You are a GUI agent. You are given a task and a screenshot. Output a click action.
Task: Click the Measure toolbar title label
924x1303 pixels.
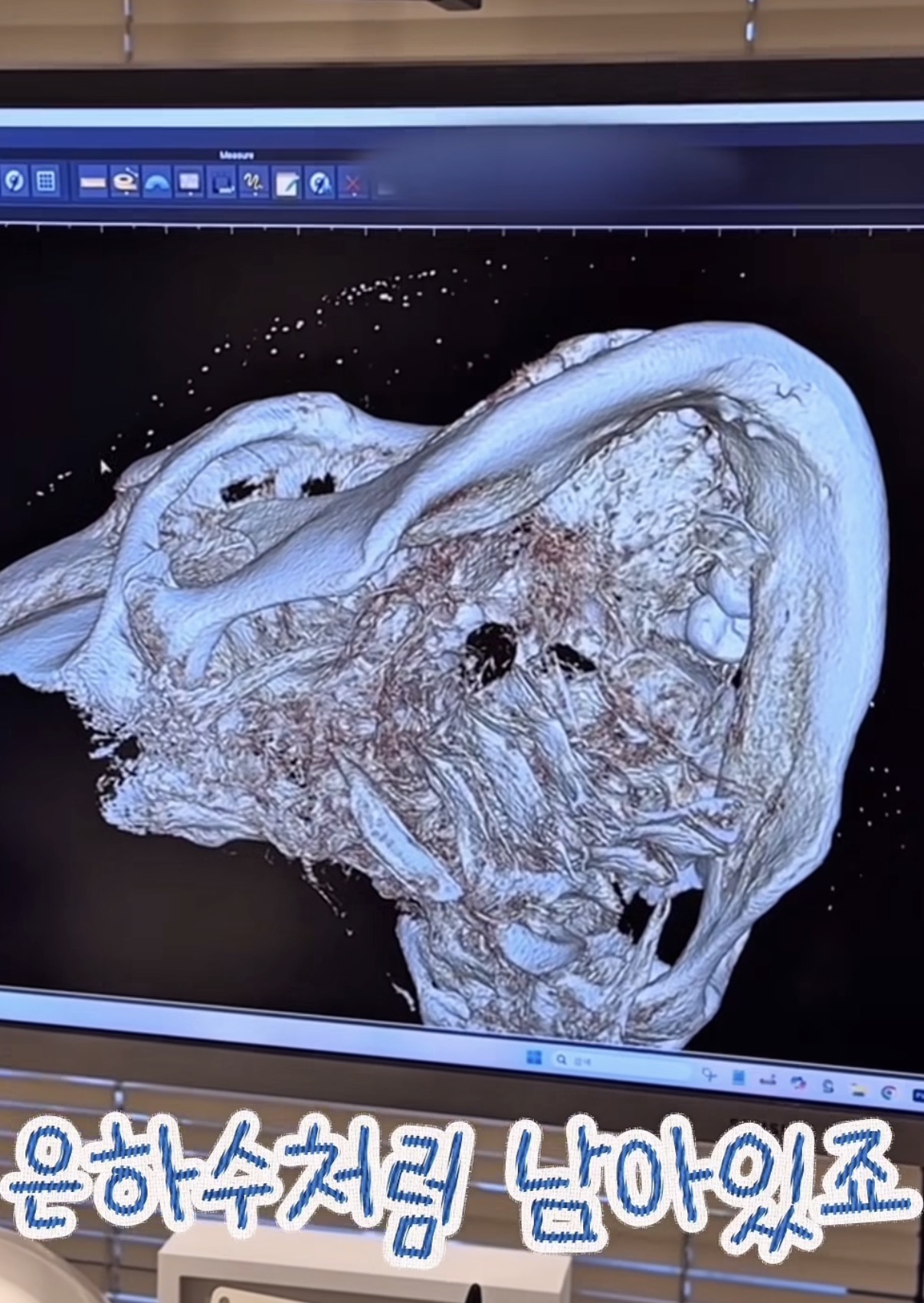click(237, 156)
